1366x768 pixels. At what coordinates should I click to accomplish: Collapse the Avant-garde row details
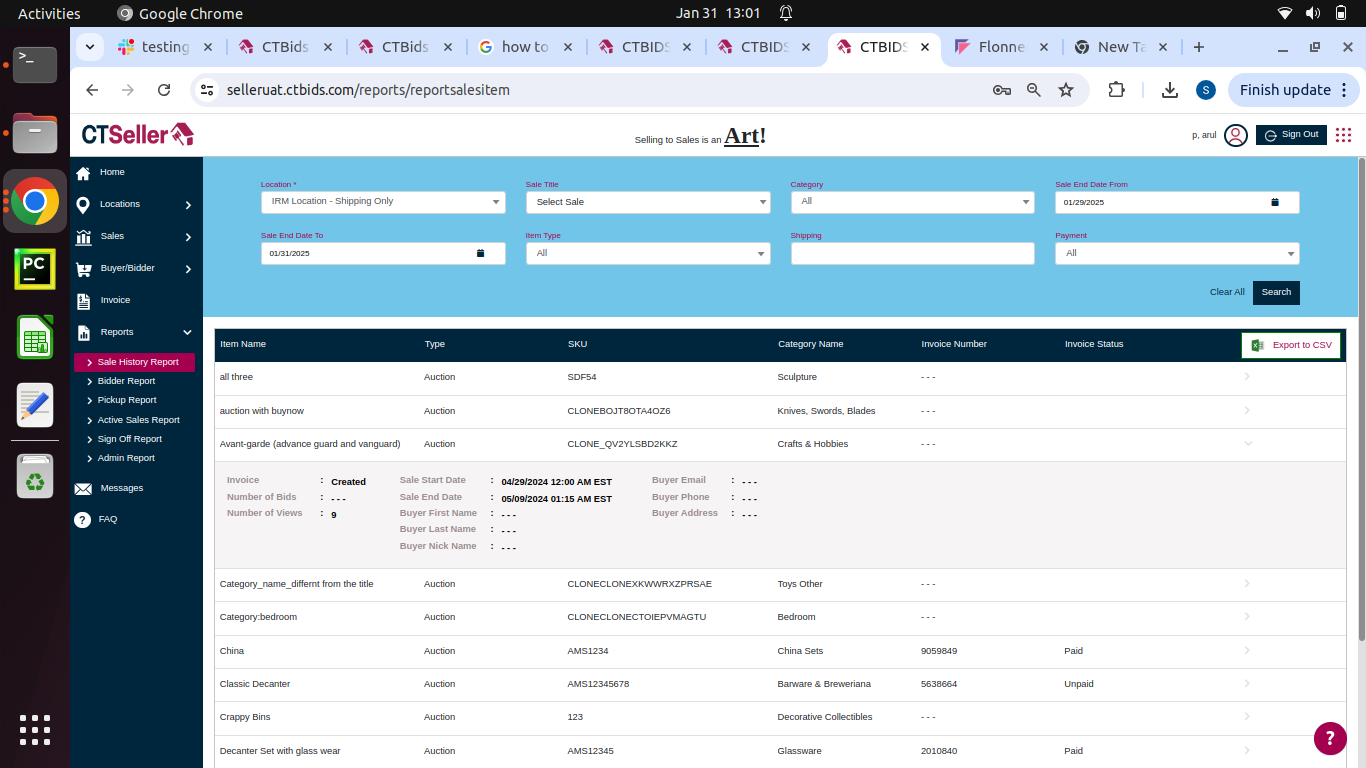(x=1247, y=444)
